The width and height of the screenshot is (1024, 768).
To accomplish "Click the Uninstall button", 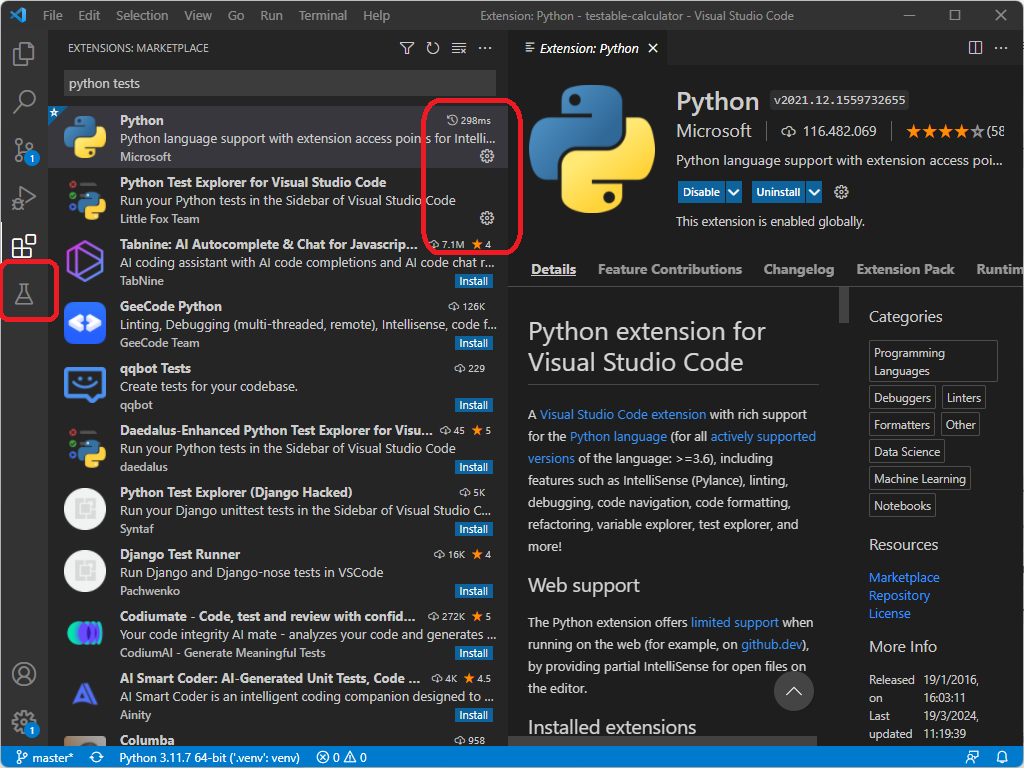I will (778, 192).
